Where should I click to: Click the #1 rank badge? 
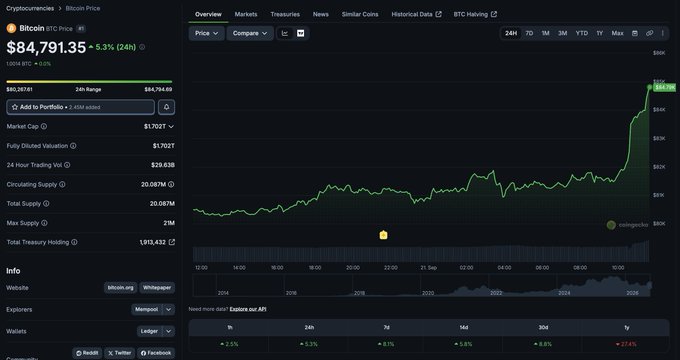click(81, 29)
